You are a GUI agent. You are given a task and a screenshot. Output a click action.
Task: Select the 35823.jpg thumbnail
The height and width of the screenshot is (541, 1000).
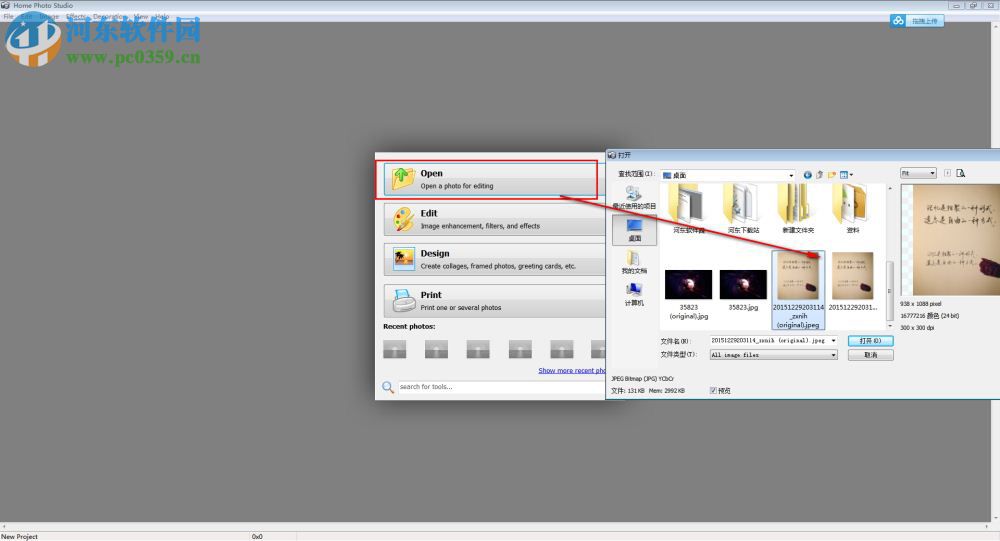(743, 285)
